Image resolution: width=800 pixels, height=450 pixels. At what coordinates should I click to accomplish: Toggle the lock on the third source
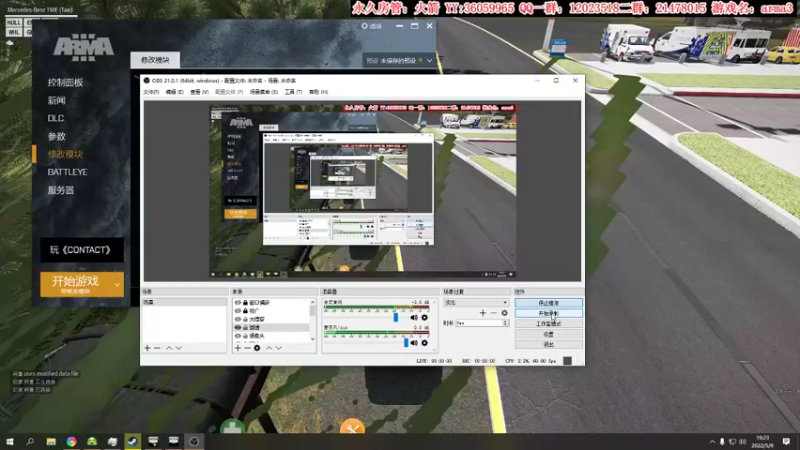[245, 319]
